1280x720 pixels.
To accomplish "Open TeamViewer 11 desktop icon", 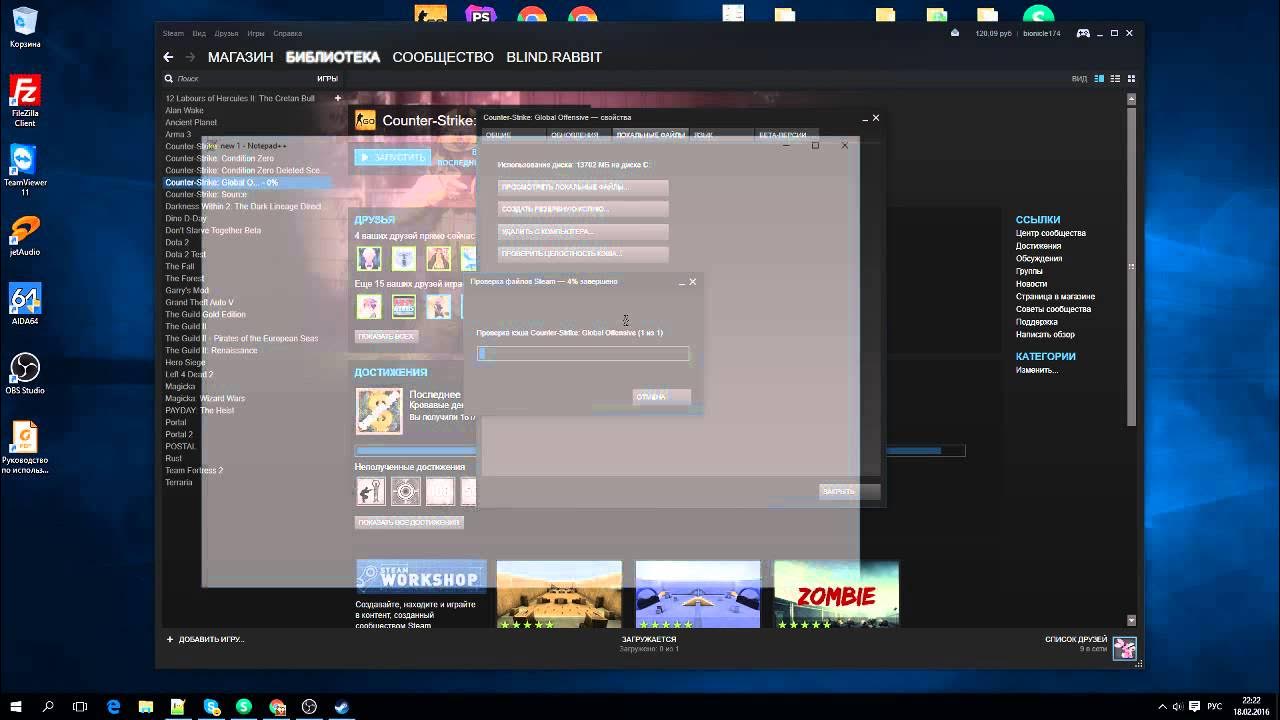I will (x=25, y=169).
